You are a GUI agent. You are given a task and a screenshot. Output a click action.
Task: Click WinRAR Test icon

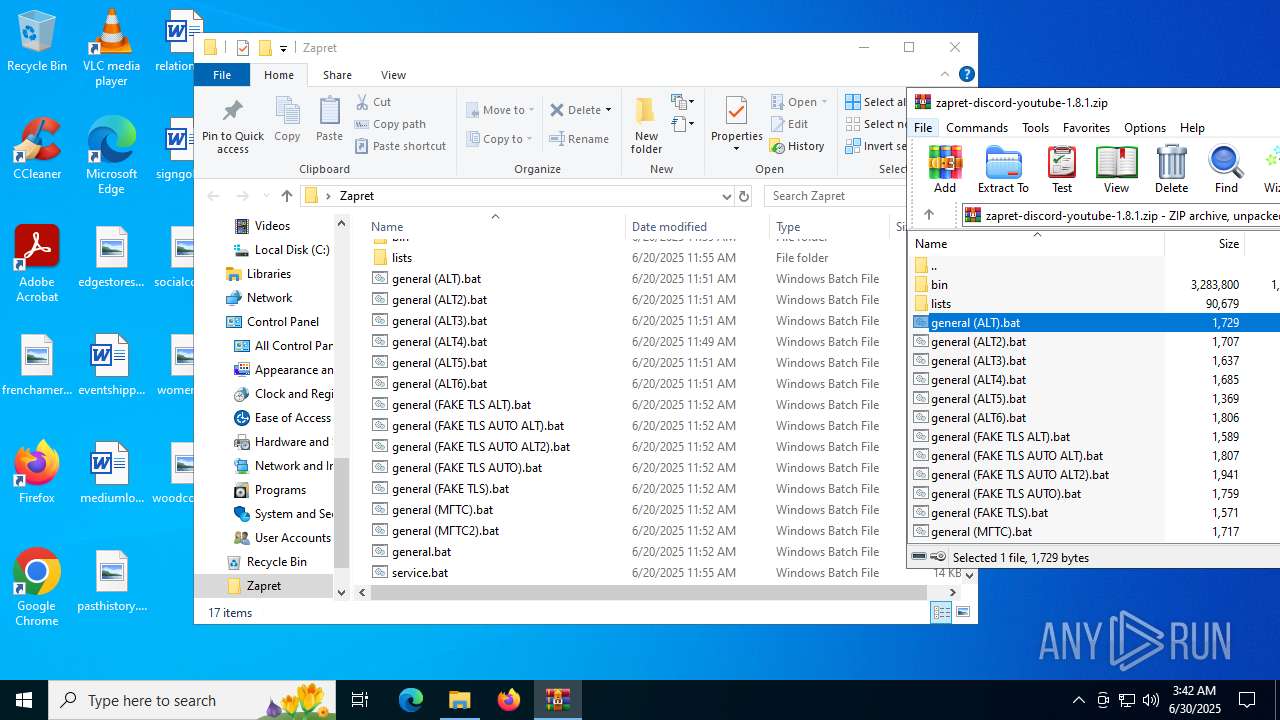(1061, 169)
